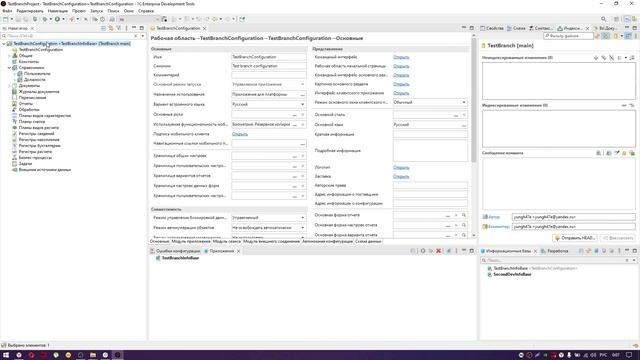Open the Навигация menu

[58, 11]
